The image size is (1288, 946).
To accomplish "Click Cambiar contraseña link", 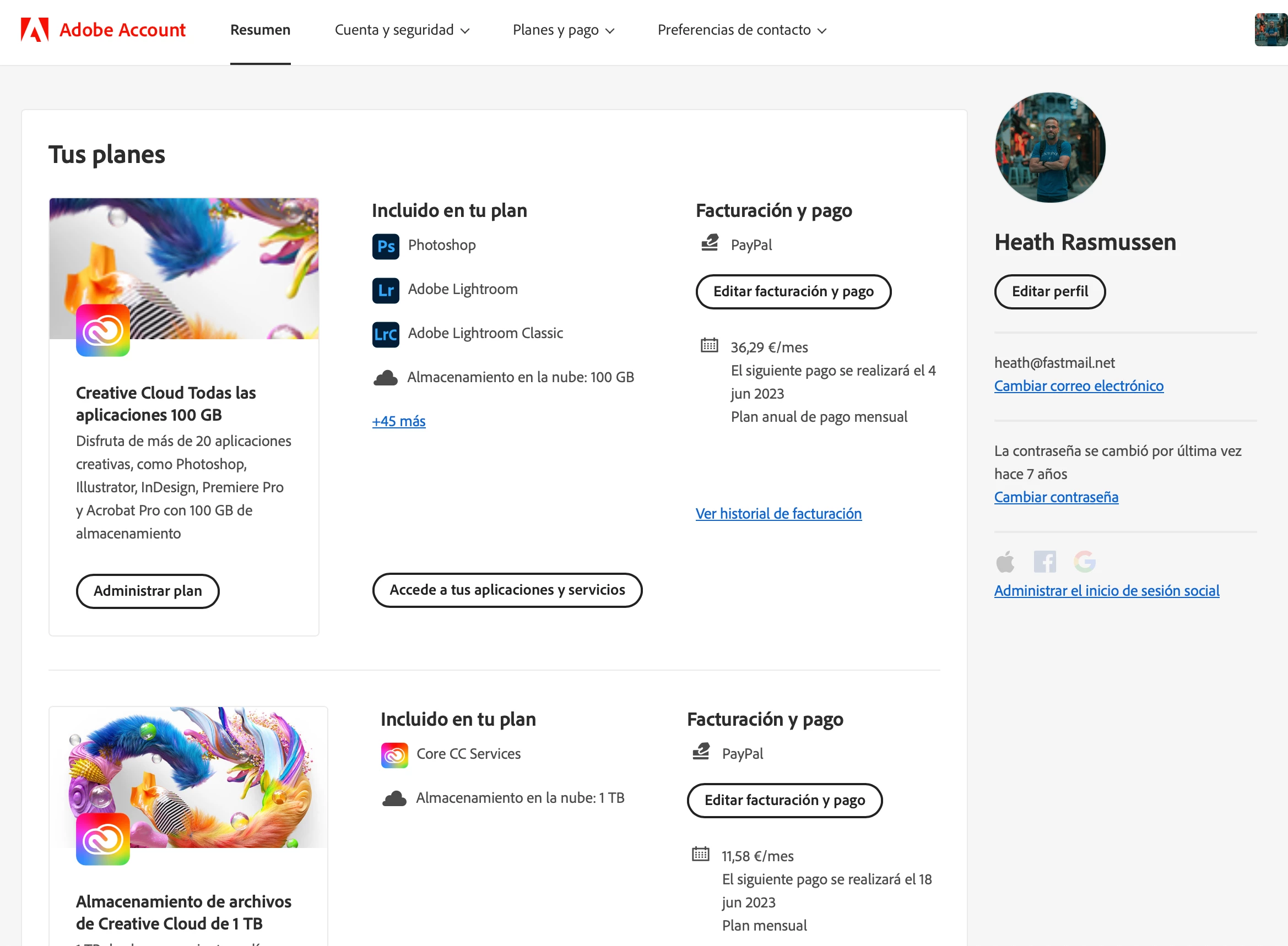I will pos(1056,497).
